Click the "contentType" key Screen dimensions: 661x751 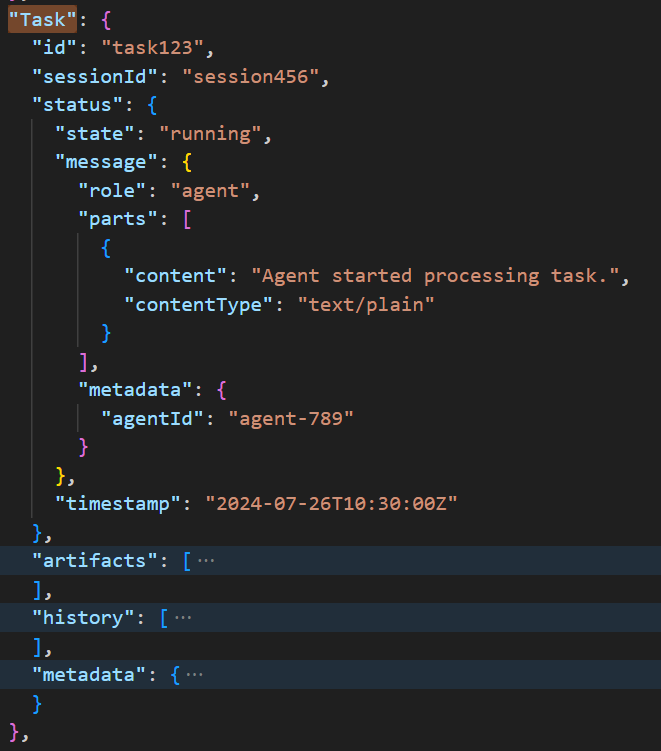coord(198,304)
